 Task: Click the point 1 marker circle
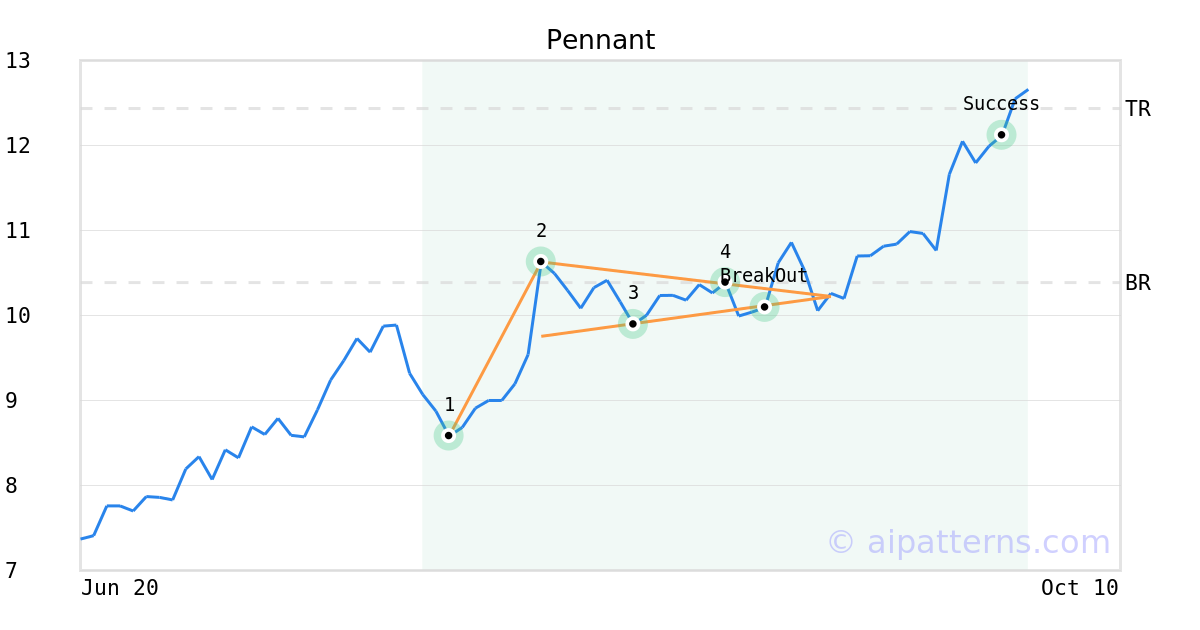448,435
